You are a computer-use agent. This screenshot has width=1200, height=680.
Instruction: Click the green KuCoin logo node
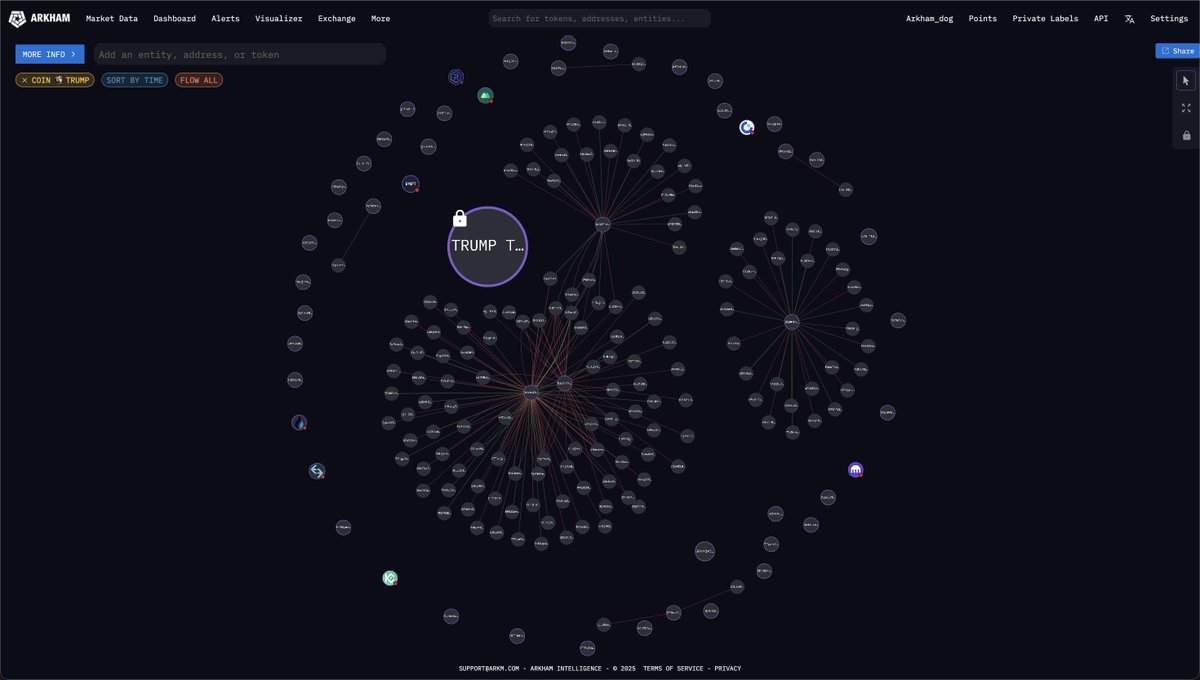coord(390,578)
